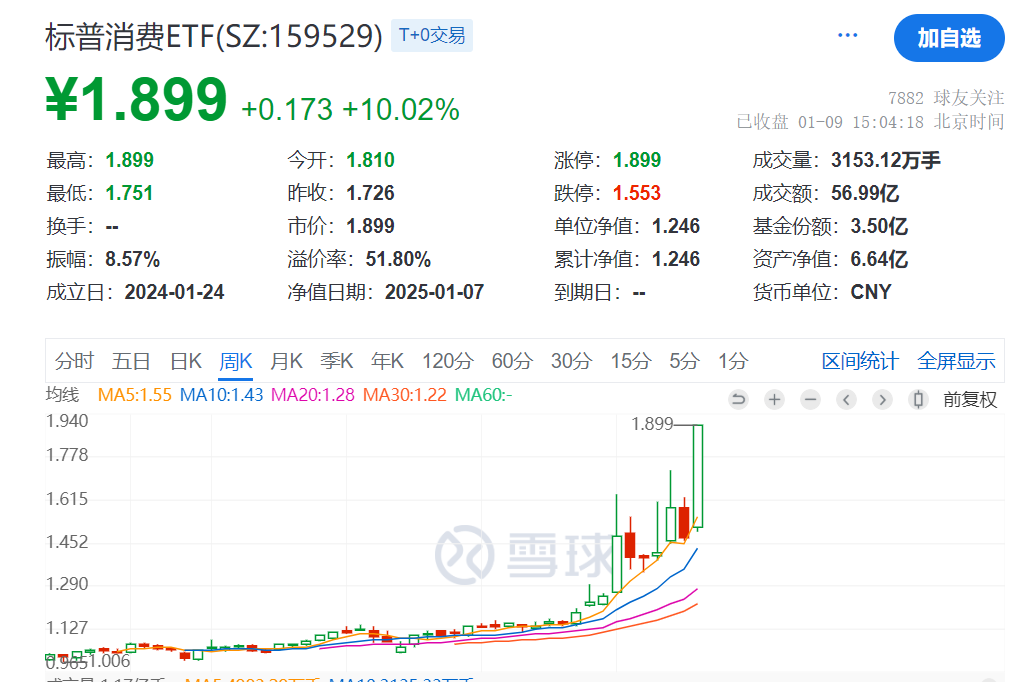Zoom in chart with plus icon
This screenshot has height=682, width=1030.
coord(774,399)
